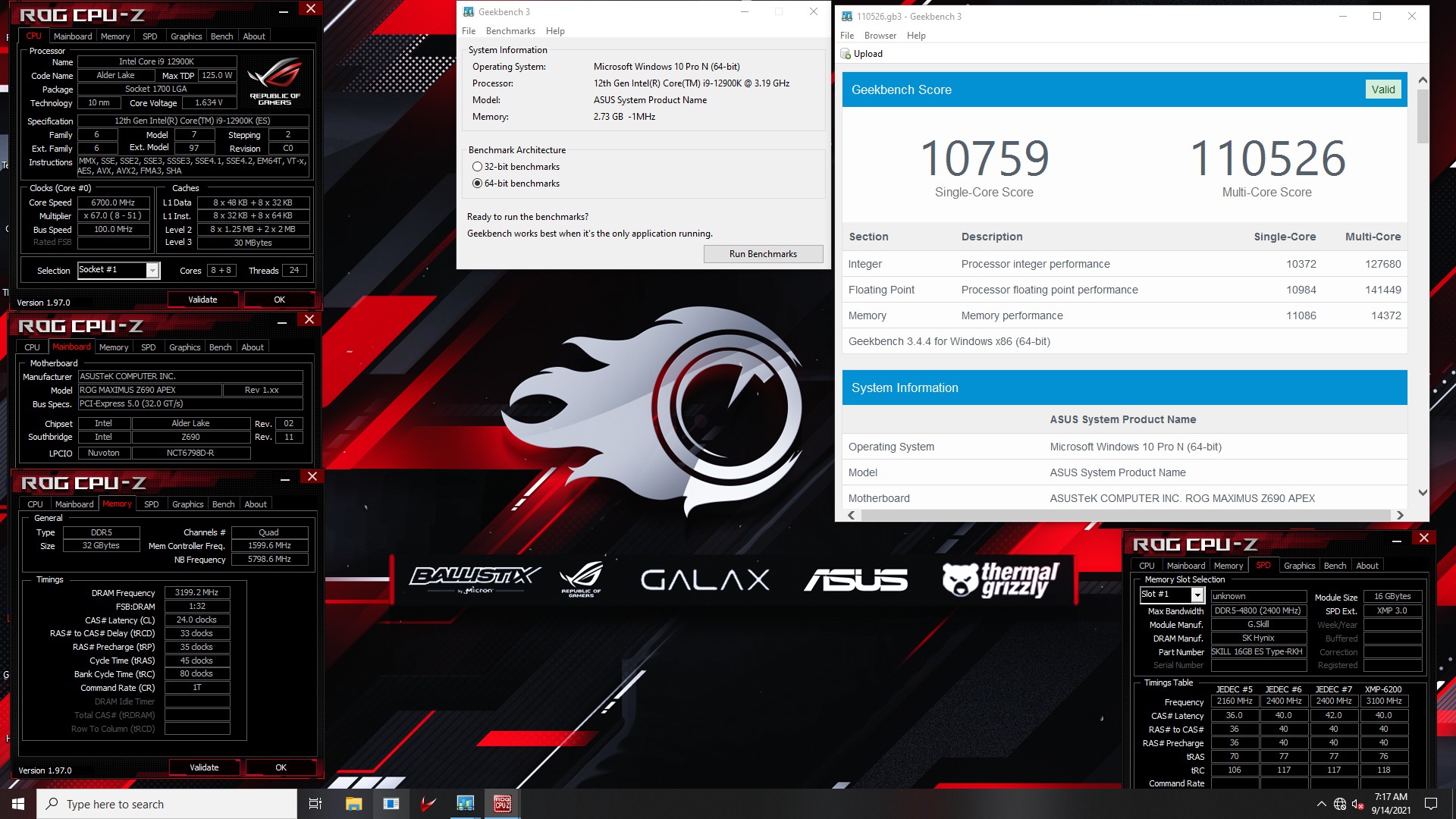Open CPU tab in the Mainboard CPU-Z window
Image resolution: width=1456 pixels, height=819 pixels.
click(x=32, y=347)
